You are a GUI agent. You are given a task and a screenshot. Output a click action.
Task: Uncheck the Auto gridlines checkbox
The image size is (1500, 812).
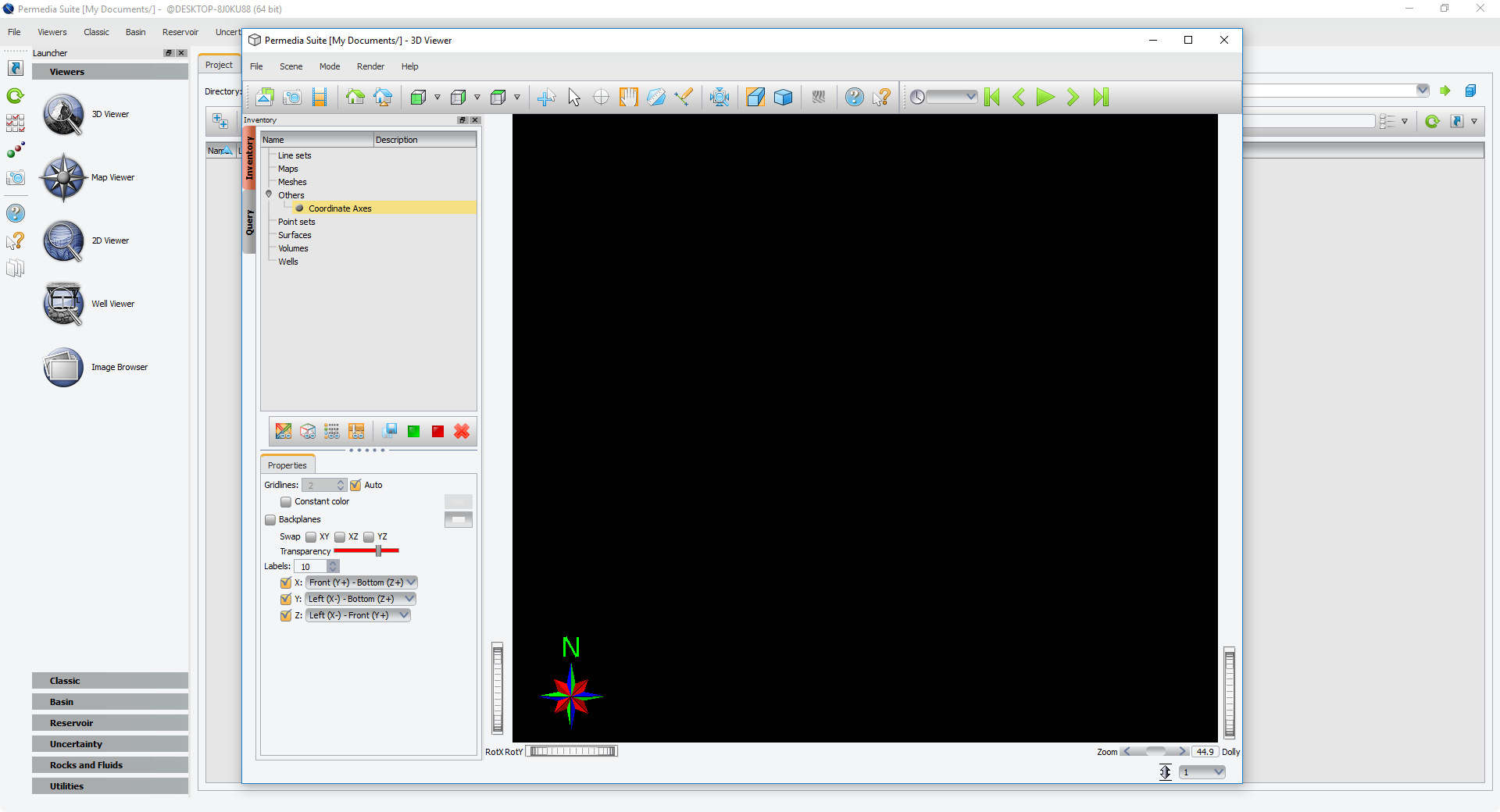point(356,486)
